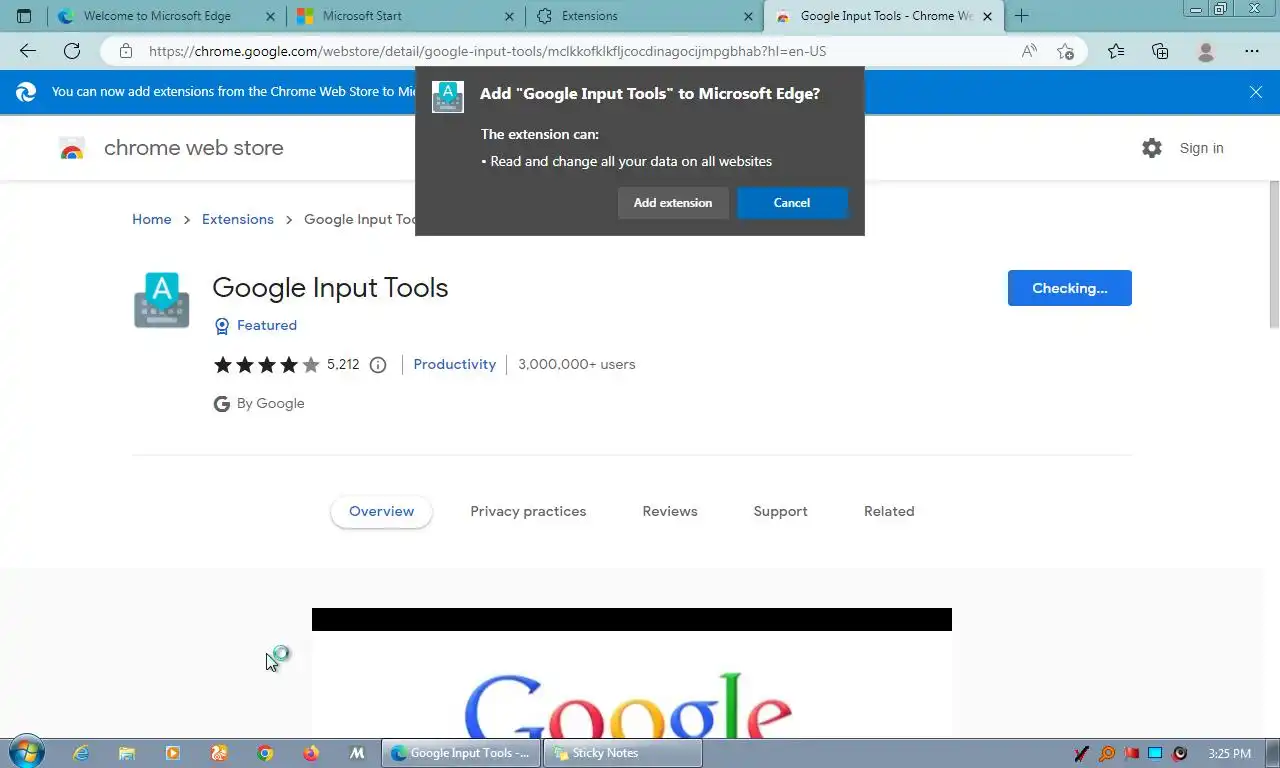The width and height of the screenshot is (1280, 768).
Task: Open the Windows Start button
Action: coord(25,753)
